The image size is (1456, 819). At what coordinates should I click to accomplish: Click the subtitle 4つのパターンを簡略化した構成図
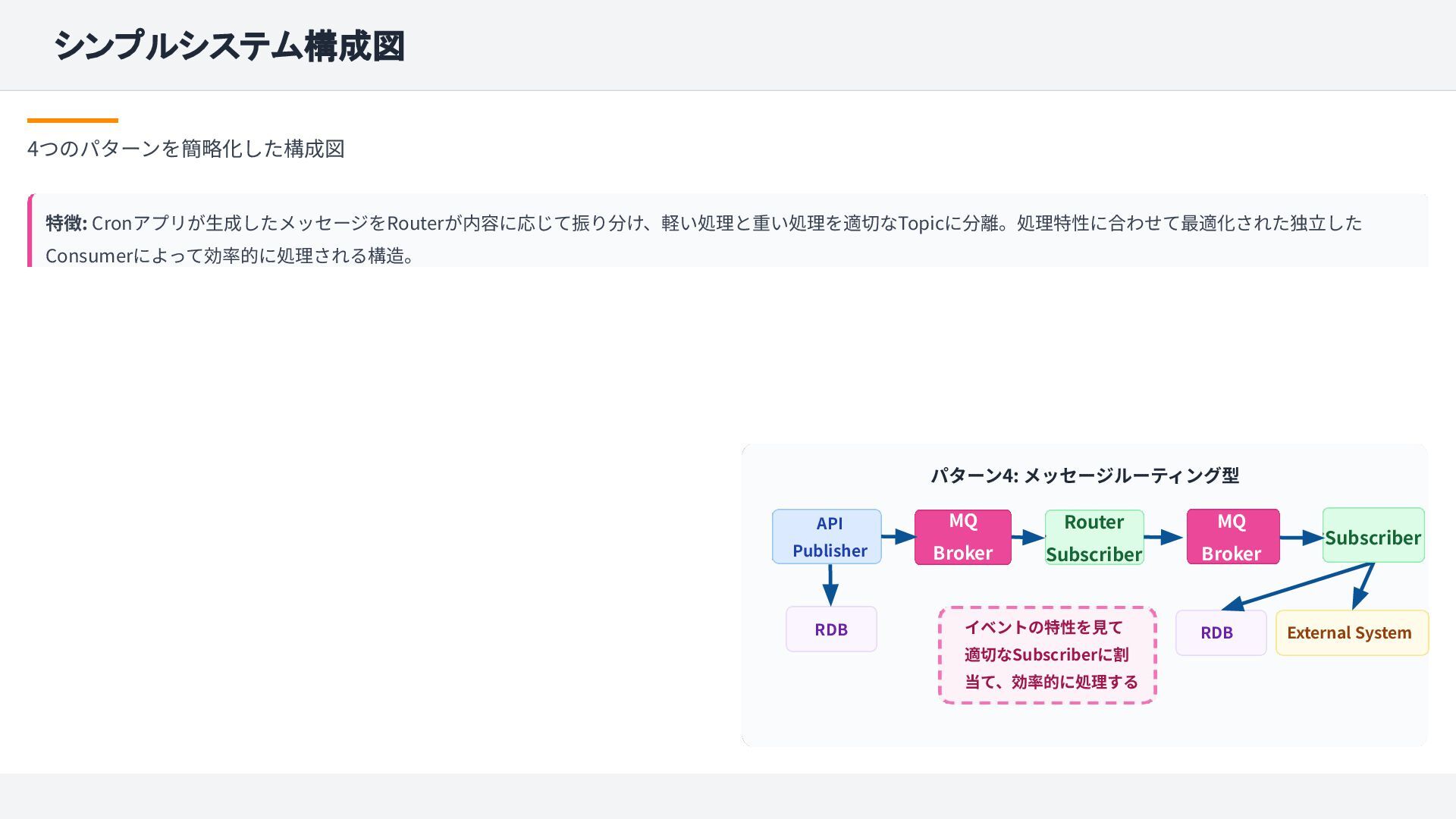186,149
